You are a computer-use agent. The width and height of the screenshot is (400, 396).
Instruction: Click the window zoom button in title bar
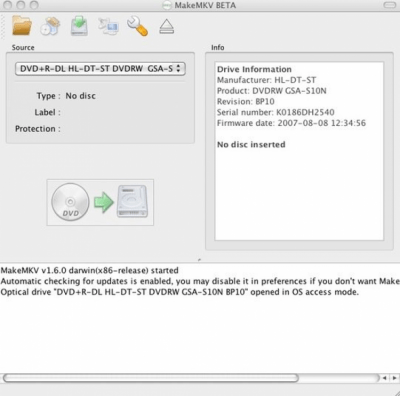34,5
